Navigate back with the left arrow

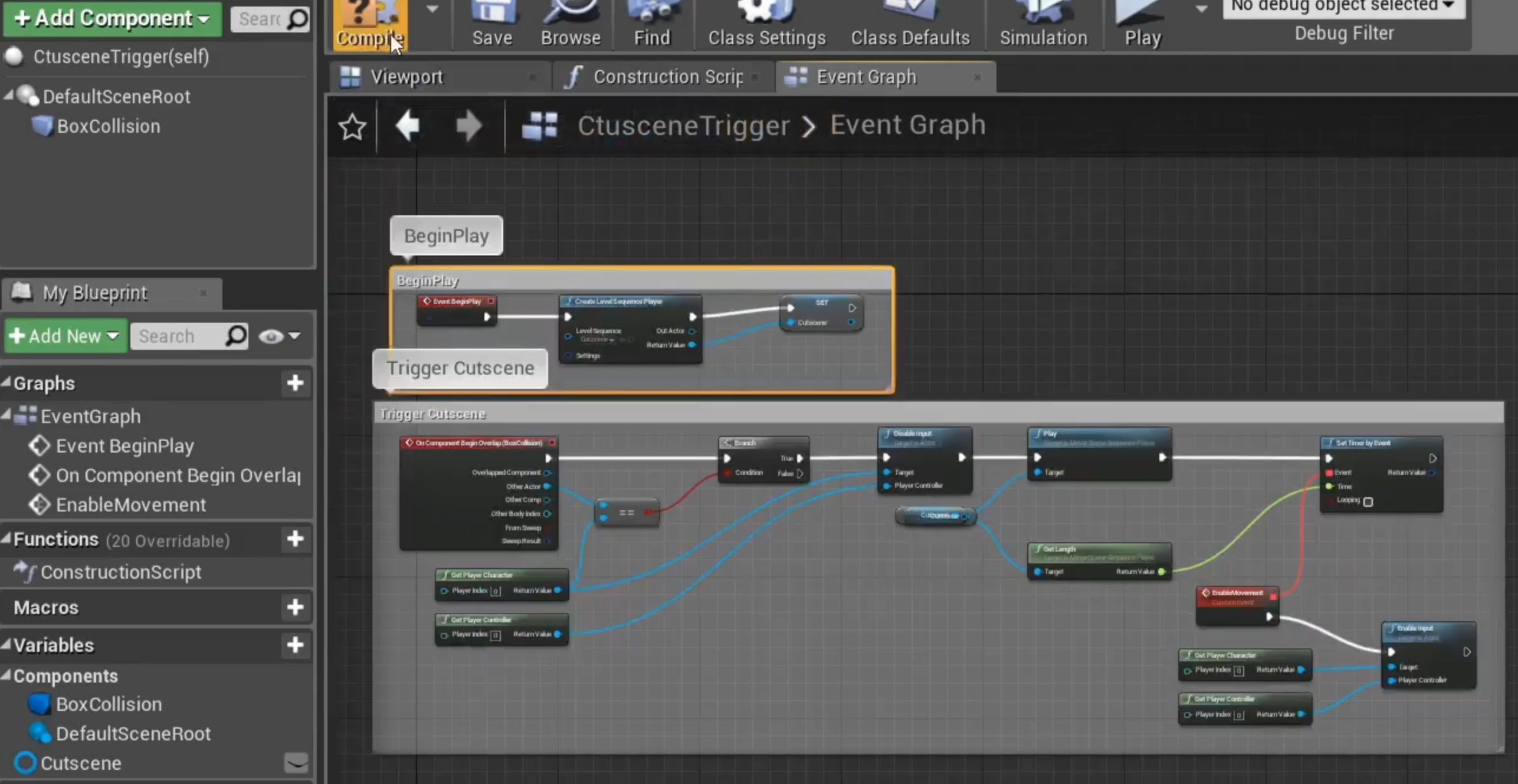pyautogui.click(x=408, y=126)
